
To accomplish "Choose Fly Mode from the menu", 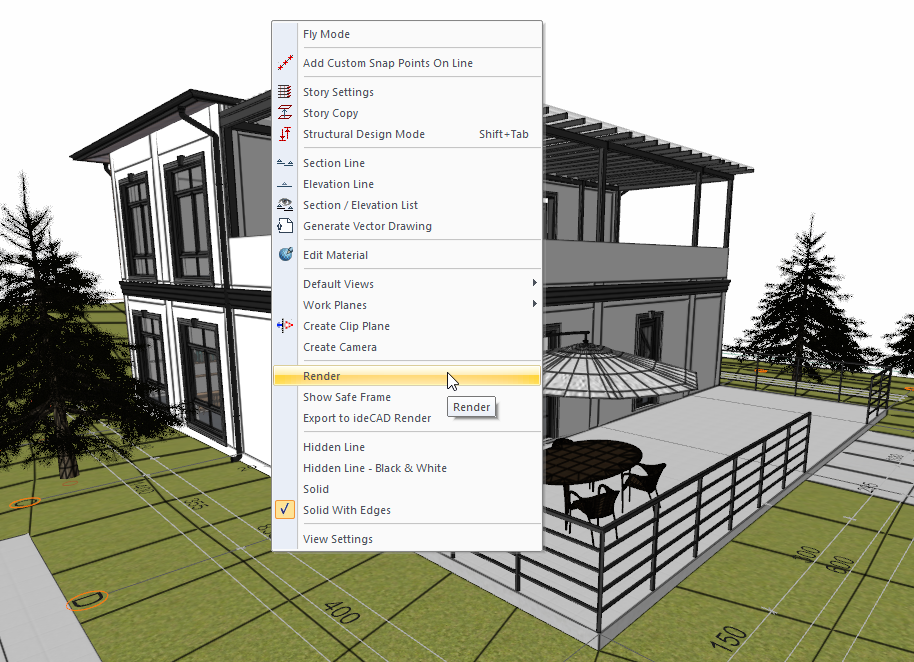I will coord(325,33).
